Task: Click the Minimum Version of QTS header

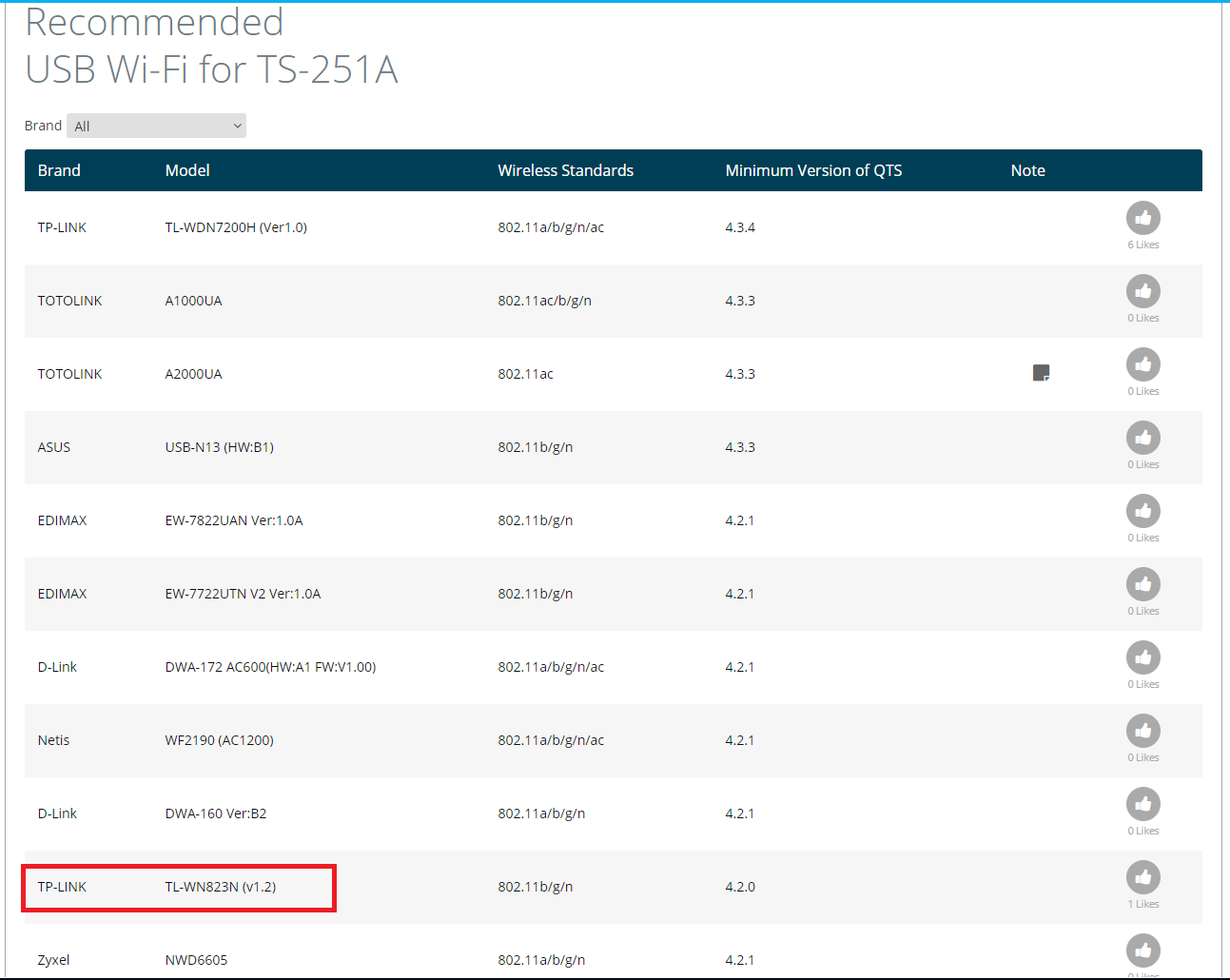Action: click(813, 170)
